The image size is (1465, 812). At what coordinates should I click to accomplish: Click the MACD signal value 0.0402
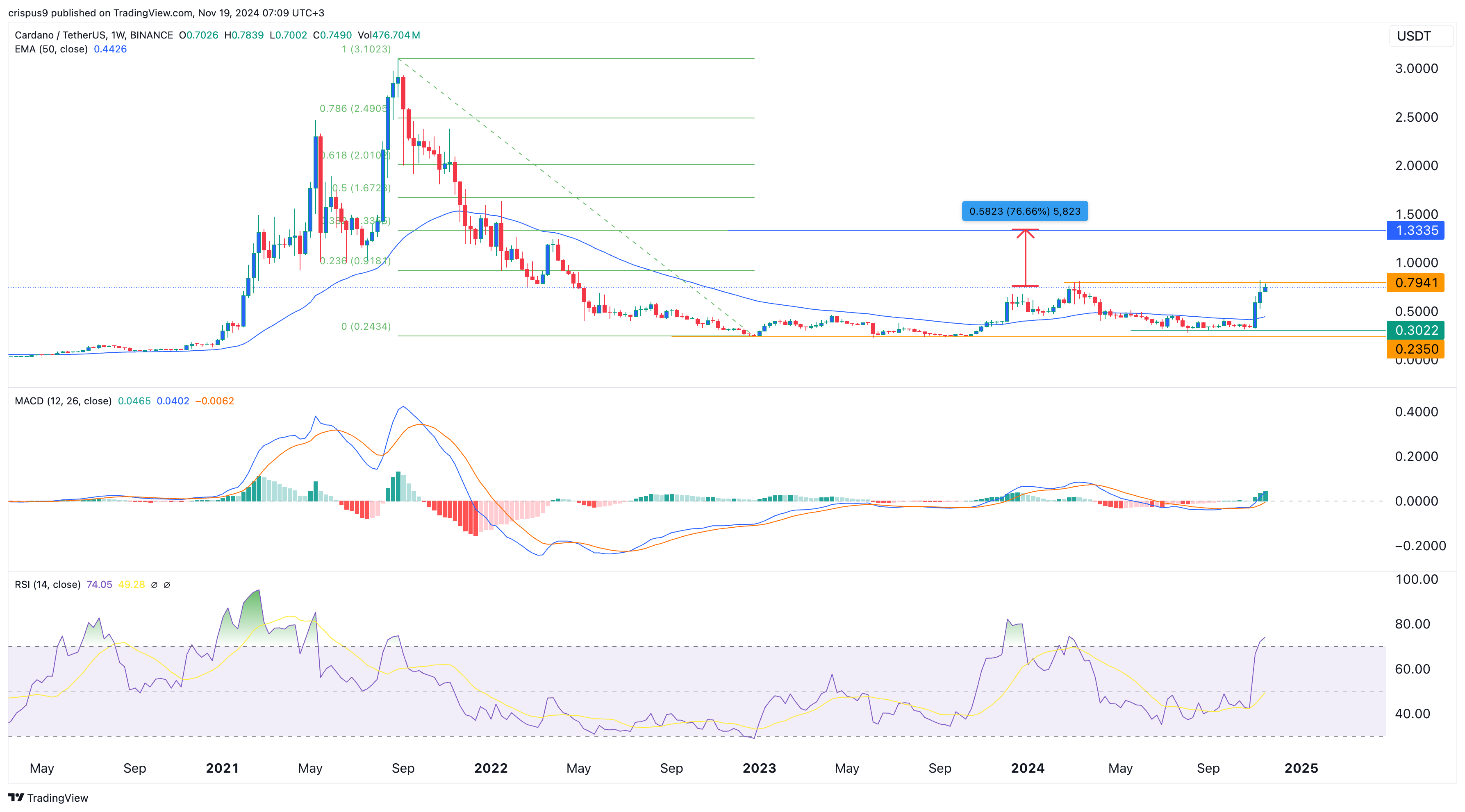point(173,401)
